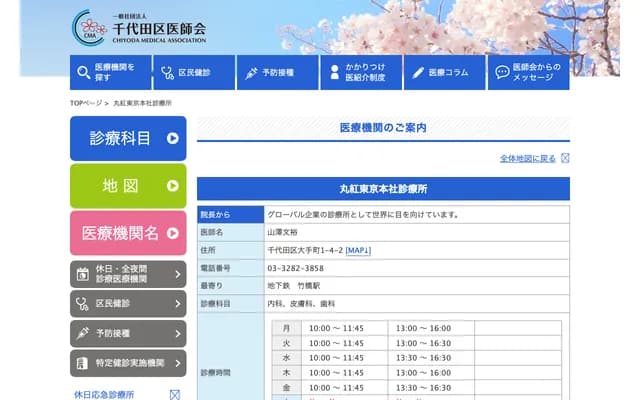
Task: Open 予防接種 in the gray sidebar menu
Action: pyautogui.click(x=127, y=333)
